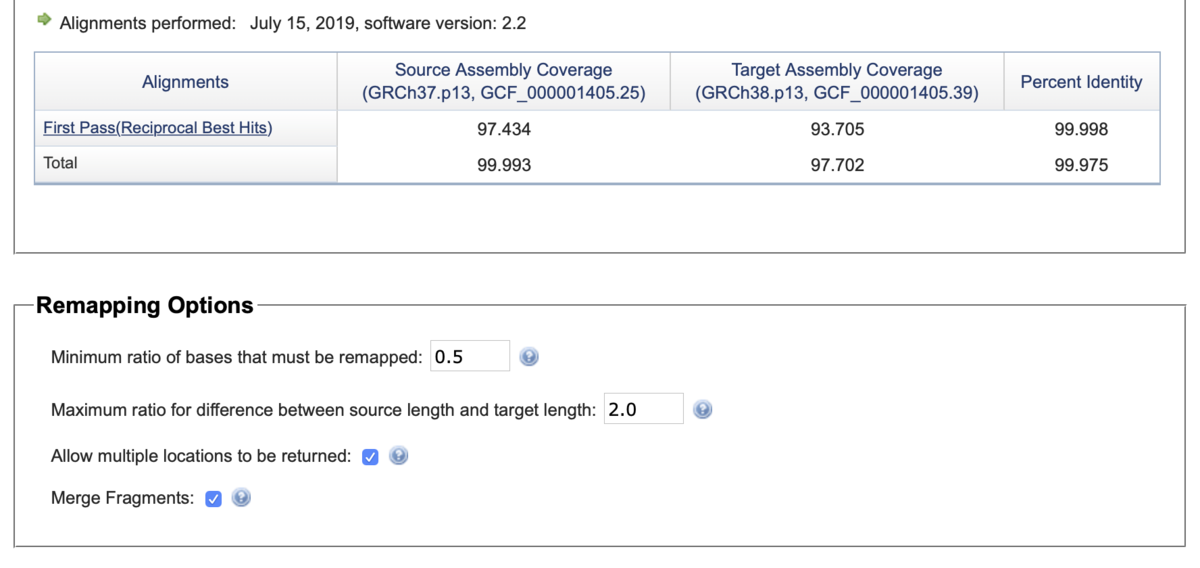Select the 93.705 coverage value

(837, 129)
